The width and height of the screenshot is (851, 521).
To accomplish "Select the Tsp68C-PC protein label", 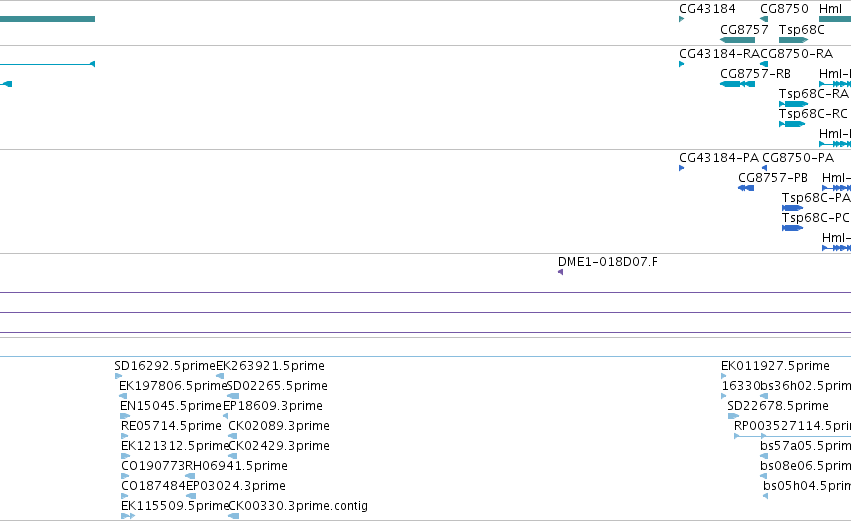I will [x=816, y=218].
